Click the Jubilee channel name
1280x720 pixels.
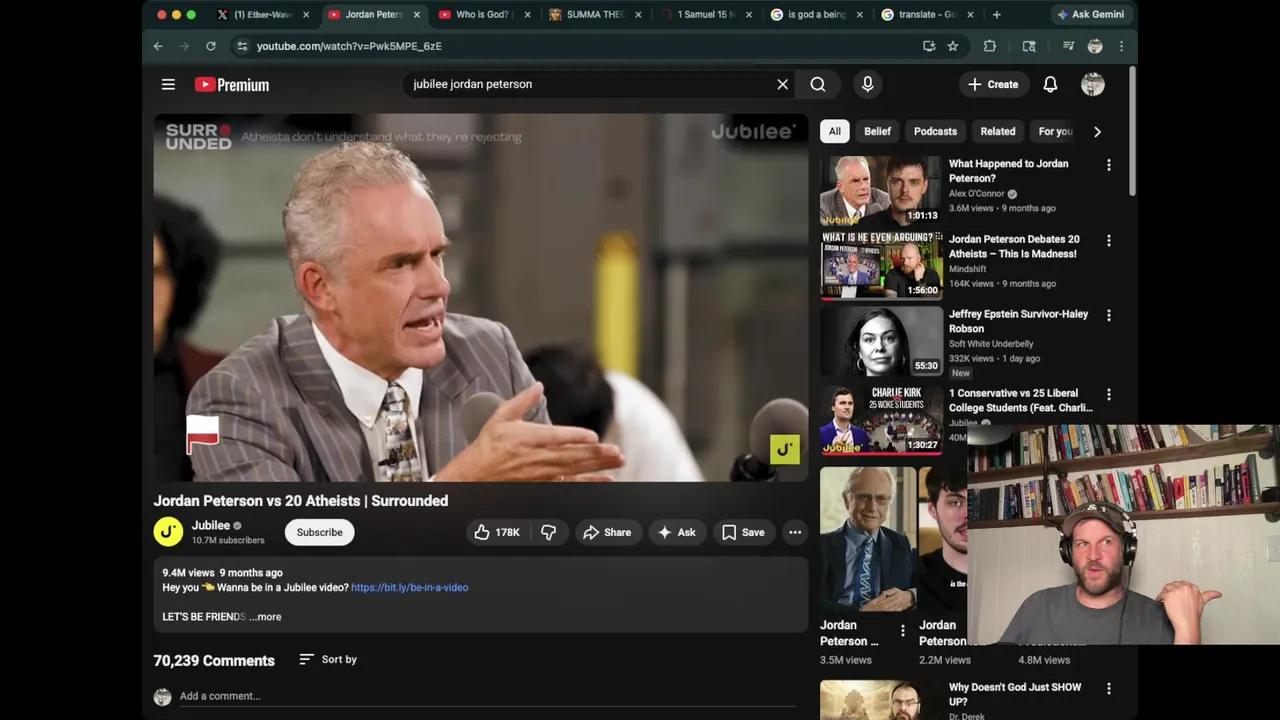click(211, 525)
